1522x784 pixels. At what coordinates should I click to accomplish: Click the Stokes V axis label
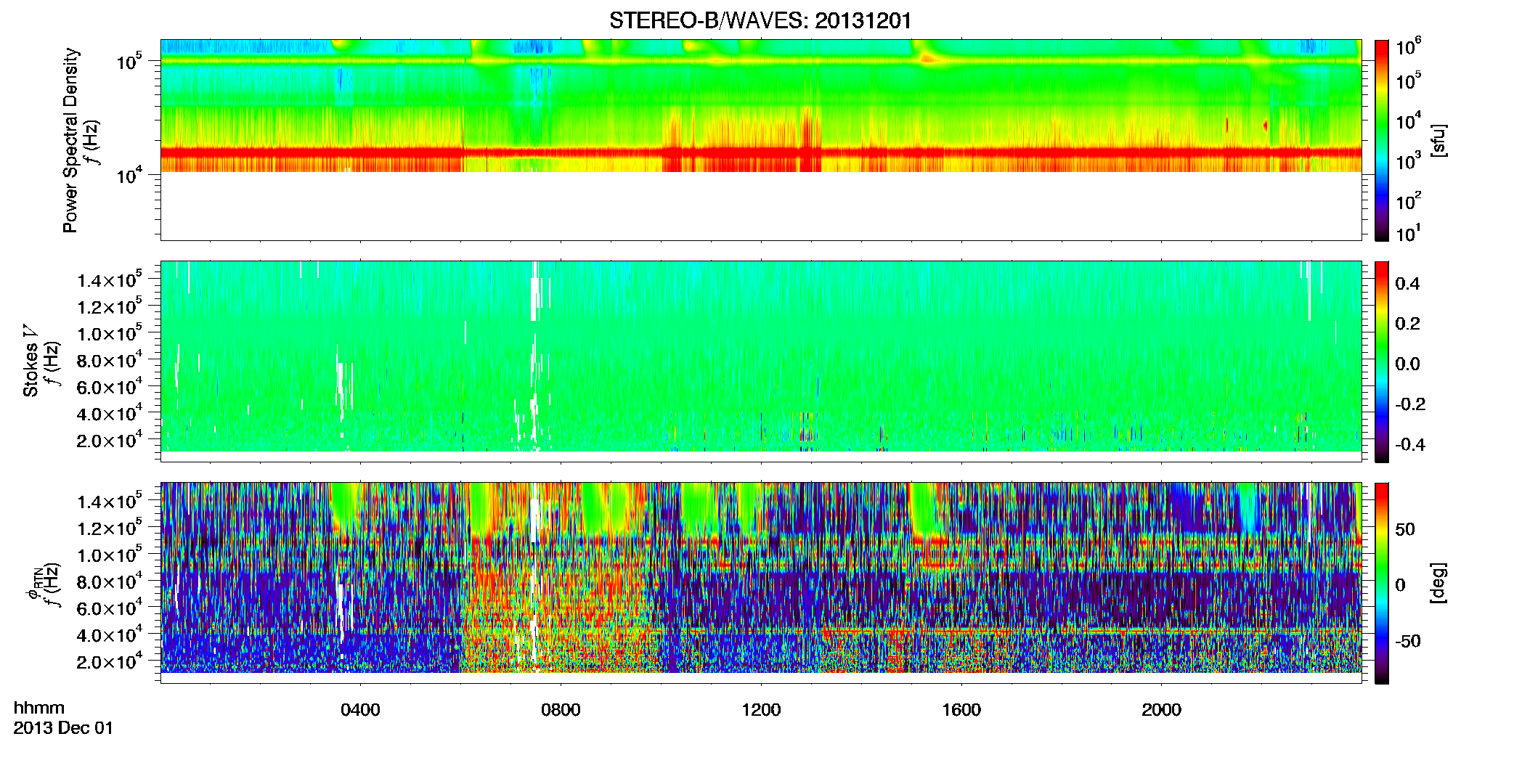[x=30, y=361]
